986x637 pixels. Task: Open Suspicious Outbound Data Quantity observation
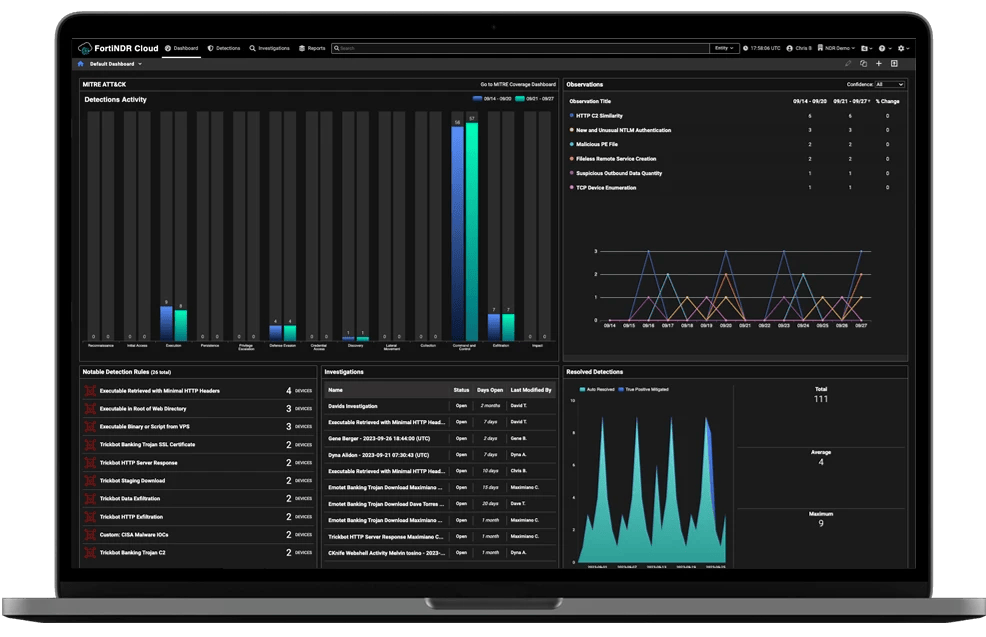coord(619,174)
